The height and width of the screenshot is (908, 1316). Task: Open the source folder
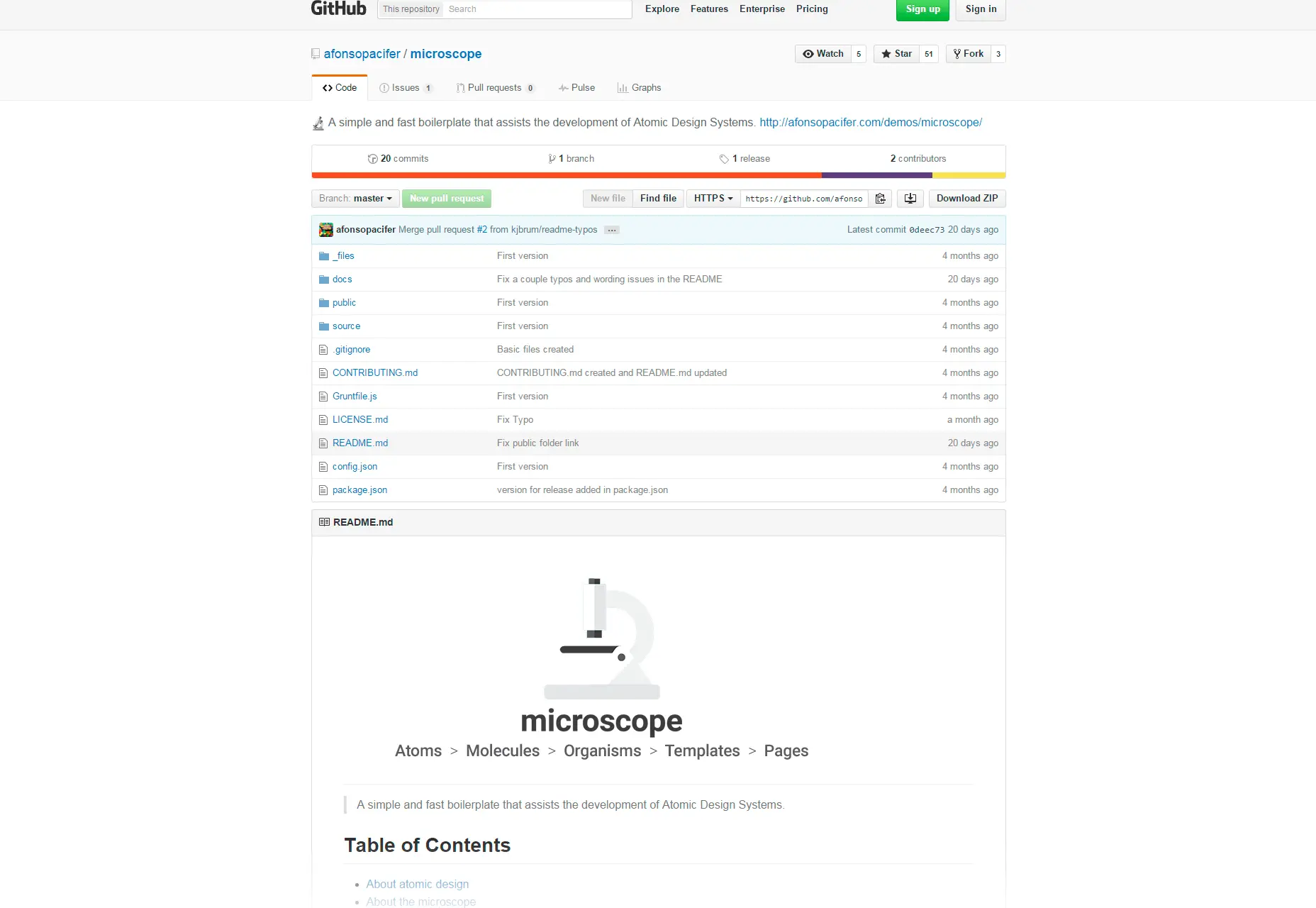[347, 326]
